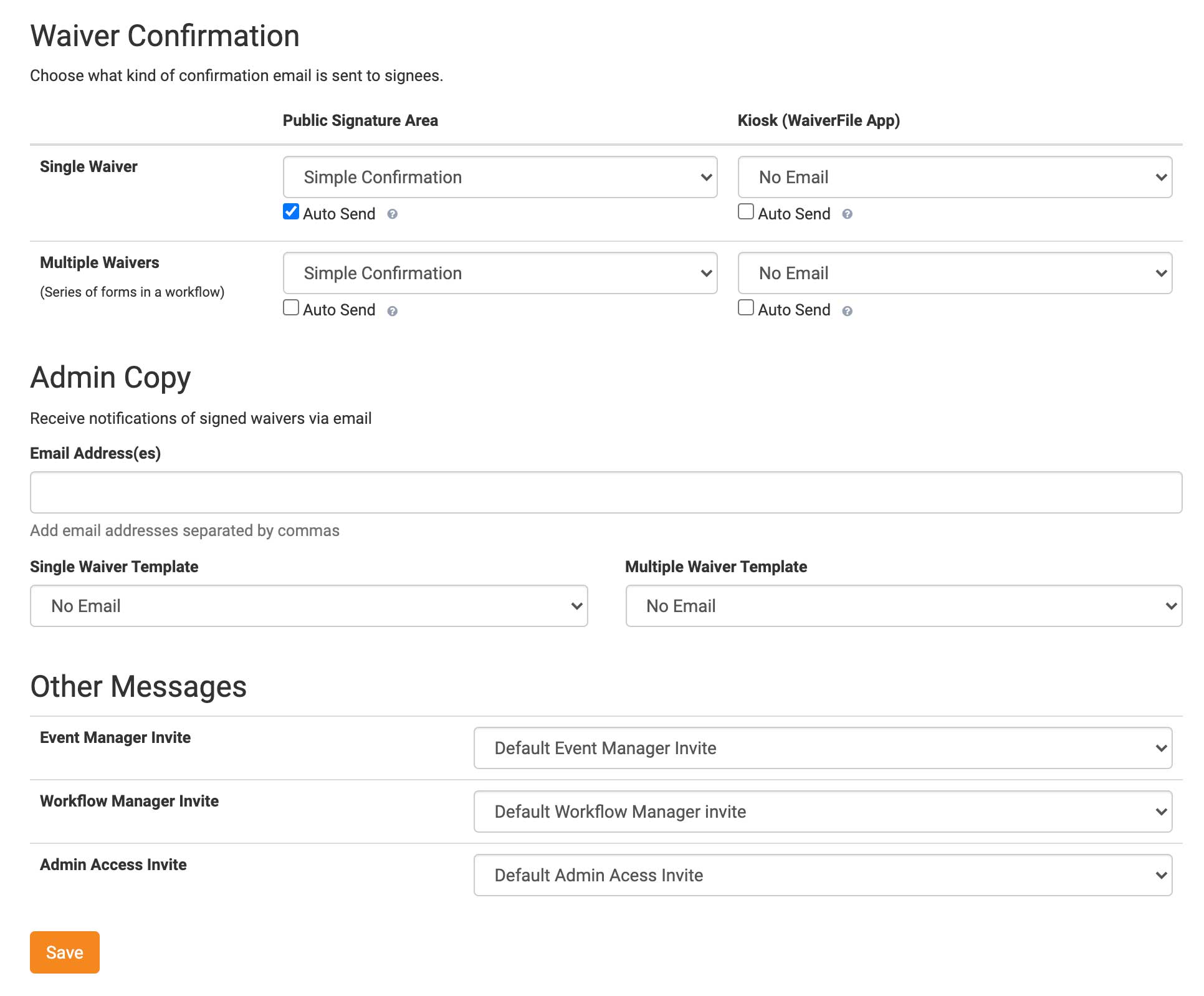The height and width of the screenshot is (996, 1204).
Task: Open Multiple Waivers kiosk No Email dropdown
Action: click(955, 274)
